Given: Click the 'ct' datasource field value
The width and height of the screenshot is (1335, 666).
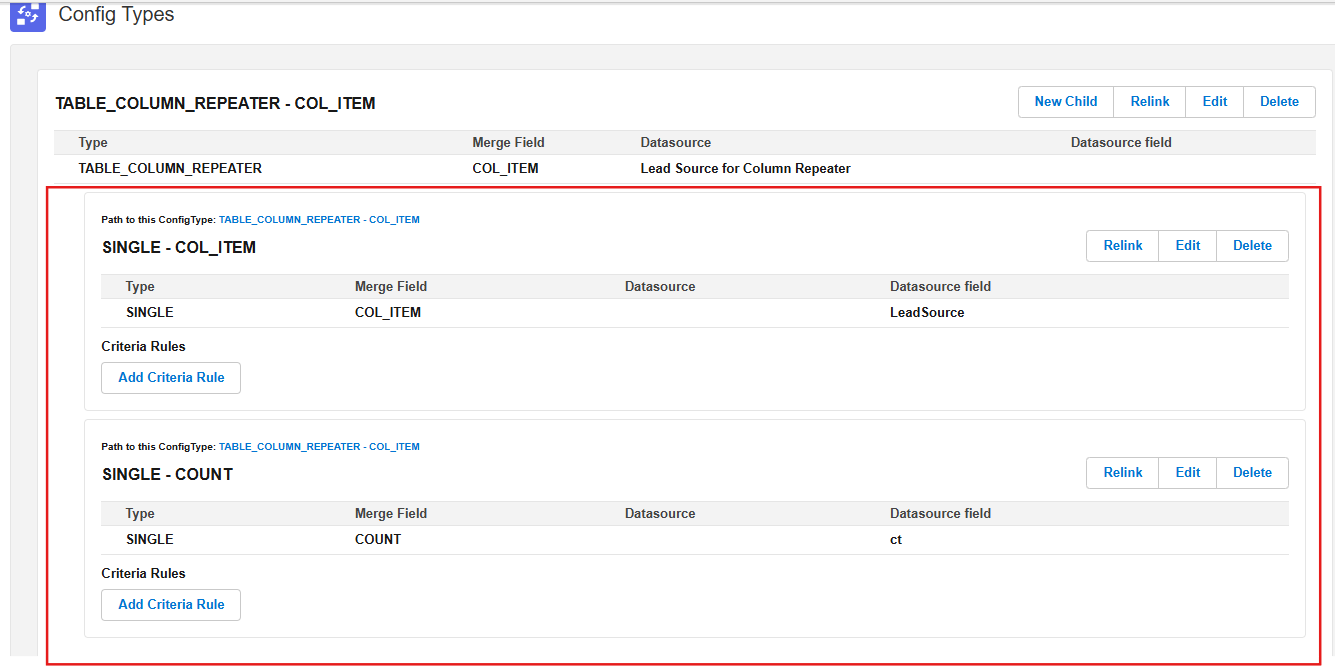Looking at the screenshot, I should pos(896,540).
